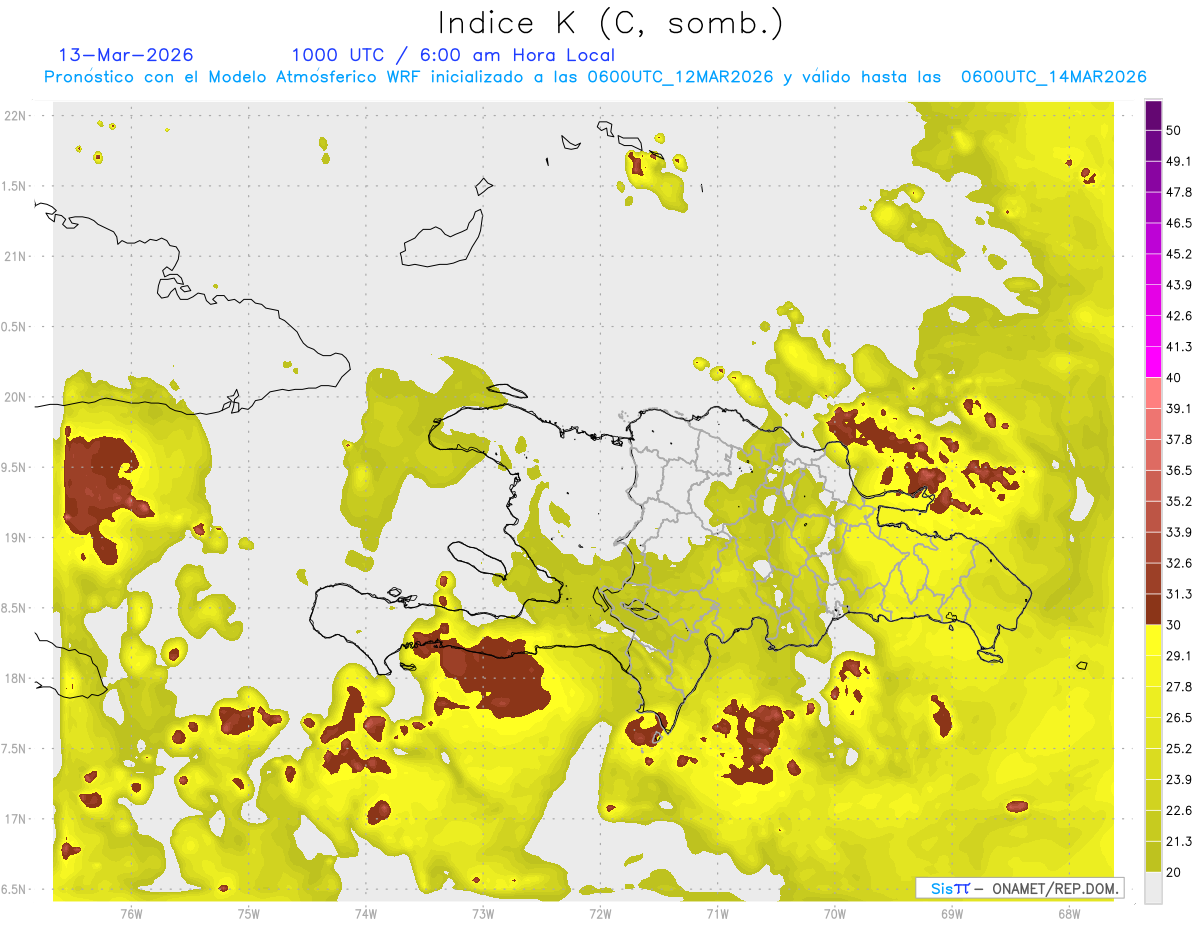Click the colorbar value "27.8"

coord(1180,687)
